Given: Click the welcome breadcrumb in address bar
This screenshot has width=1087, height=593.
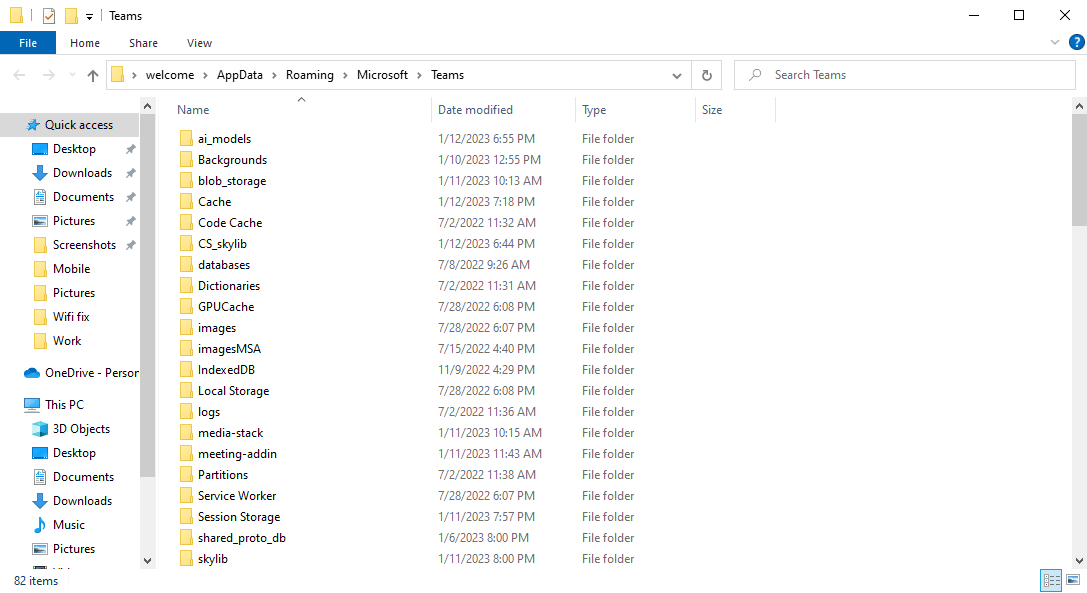Looking at the screenshot, I should click(170, 75).
